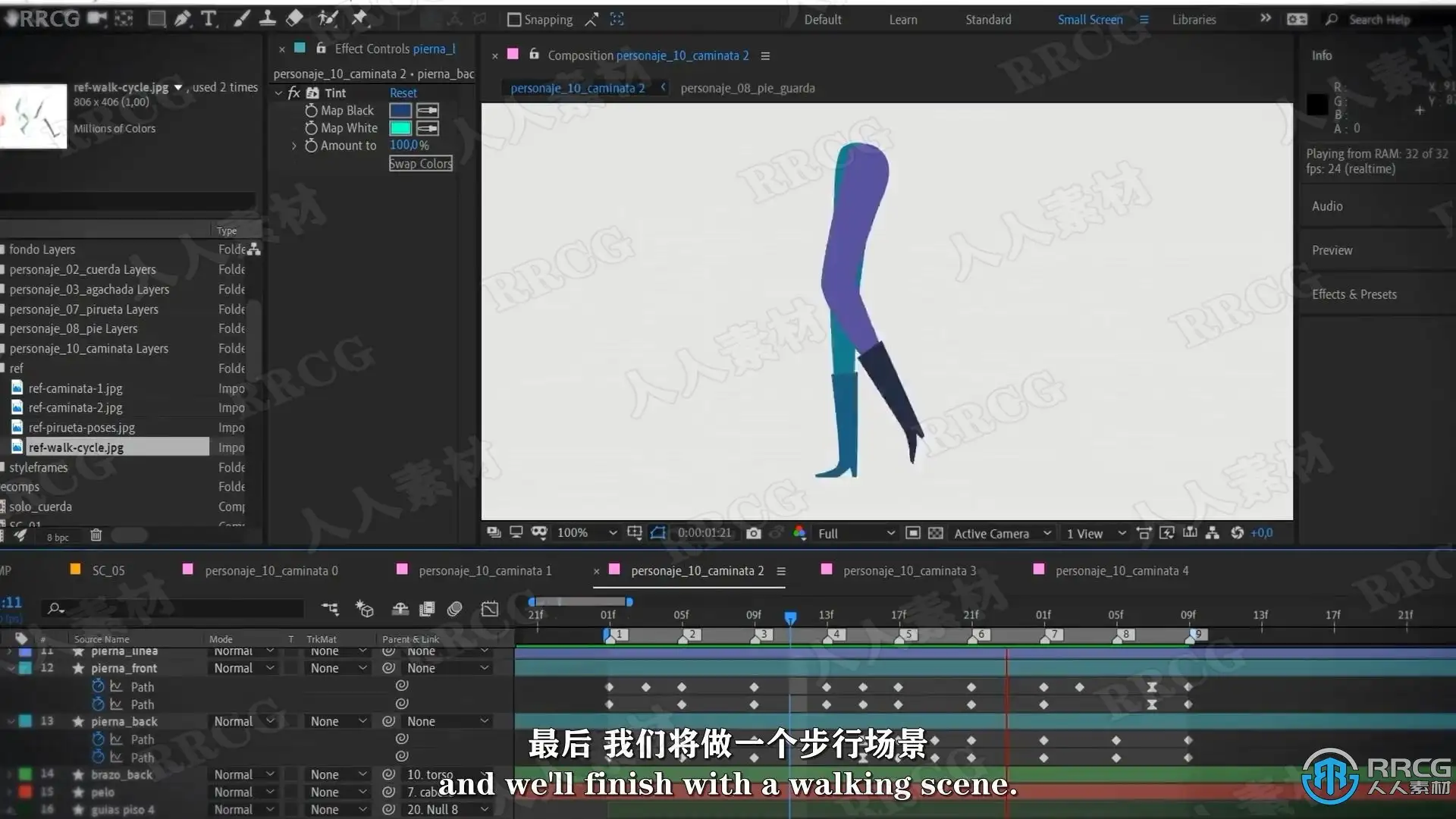This screenshot has width=1456, height=819.
Task: Select ref-caminata-1.jpg in Project panel
Action: (x=75, y=388)
